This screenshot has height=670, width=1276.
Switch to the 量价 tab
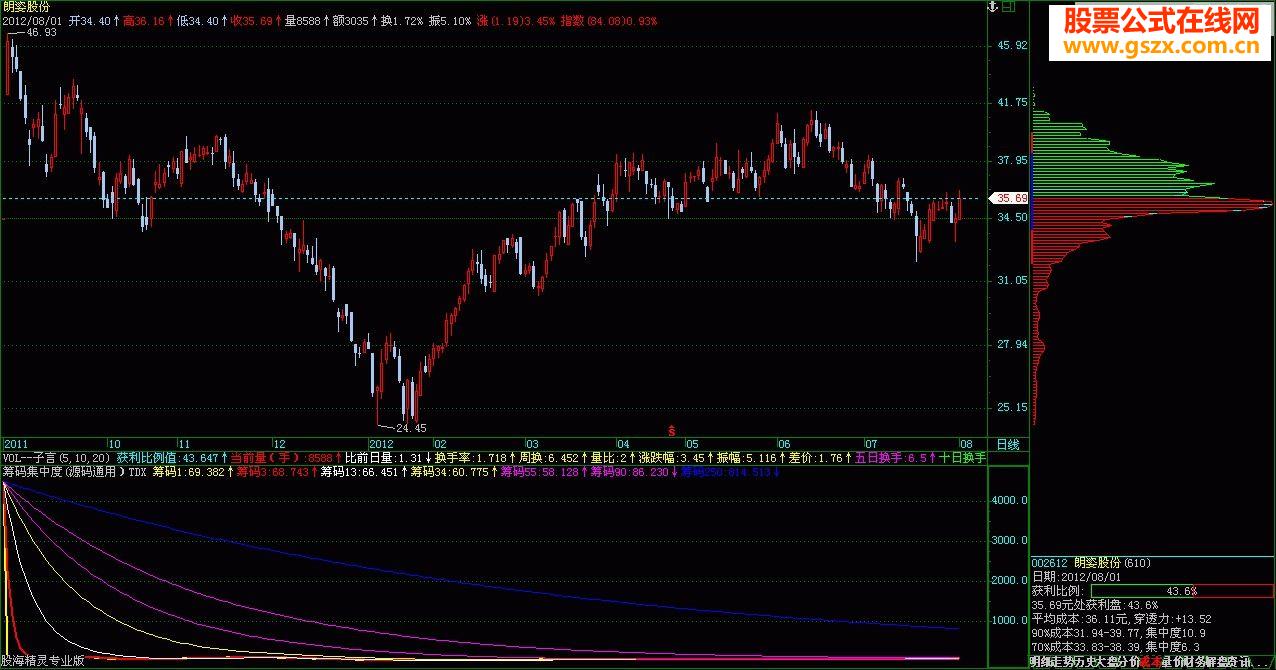(x=1174, y=661)
